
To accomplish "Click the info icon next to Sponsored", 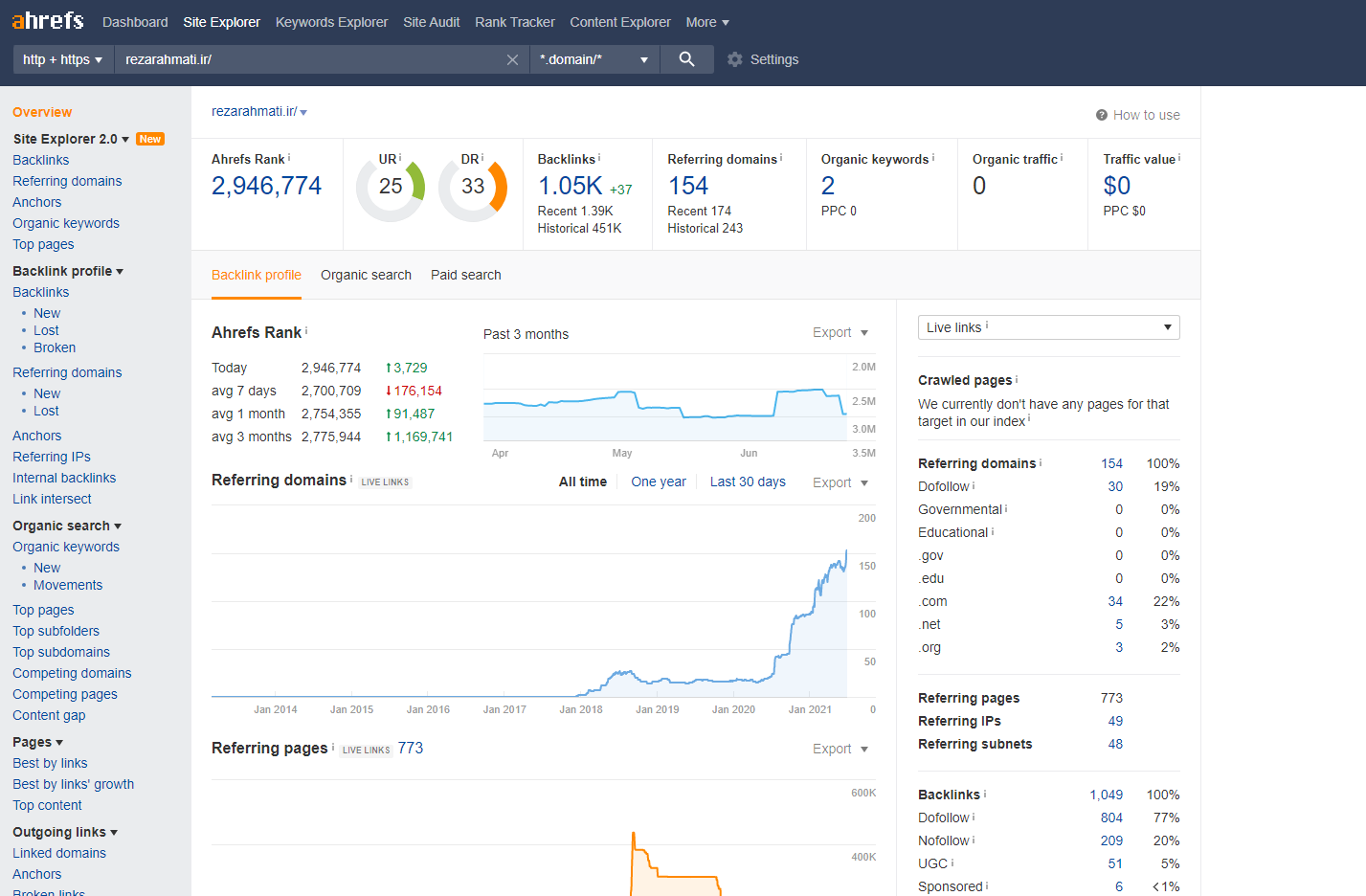I will (x=987, y=885).
